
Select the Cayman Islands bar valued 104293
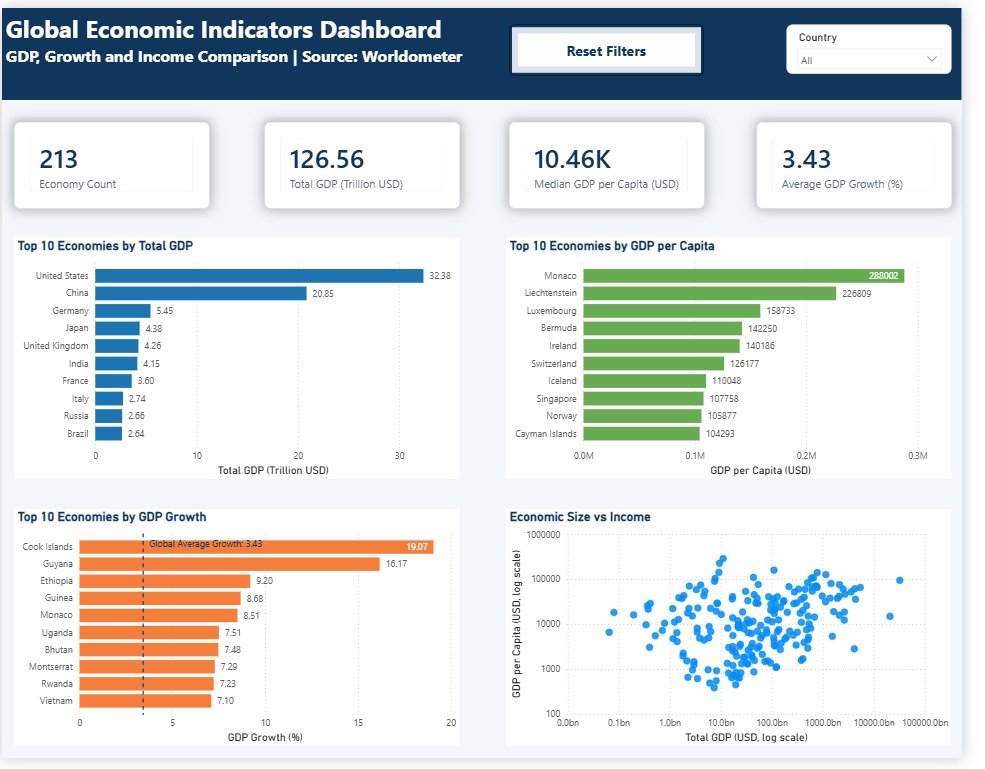pos(641,434)
